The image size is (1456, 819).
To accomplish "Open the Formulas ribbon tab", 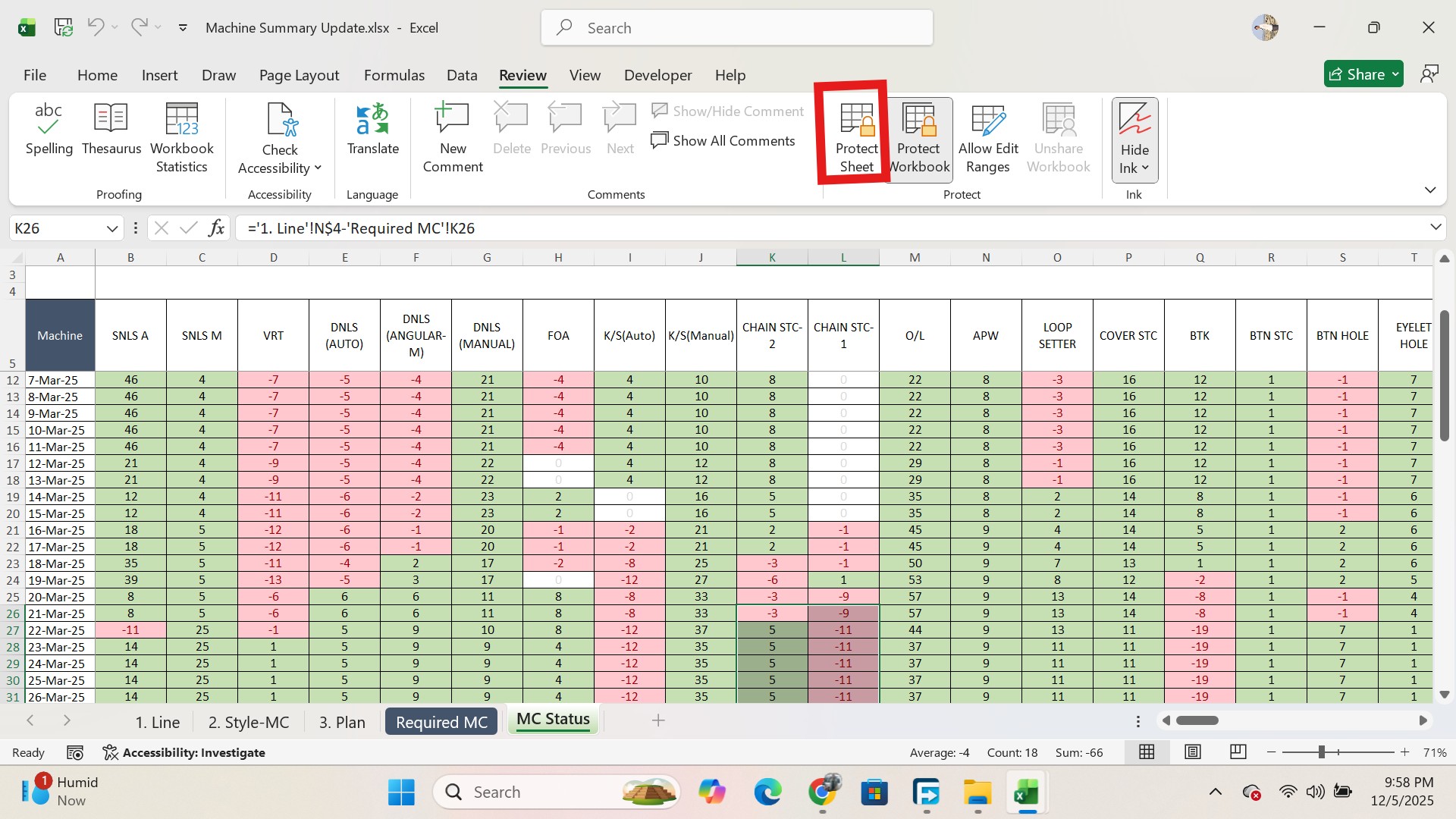I will [x=394, y=75].
